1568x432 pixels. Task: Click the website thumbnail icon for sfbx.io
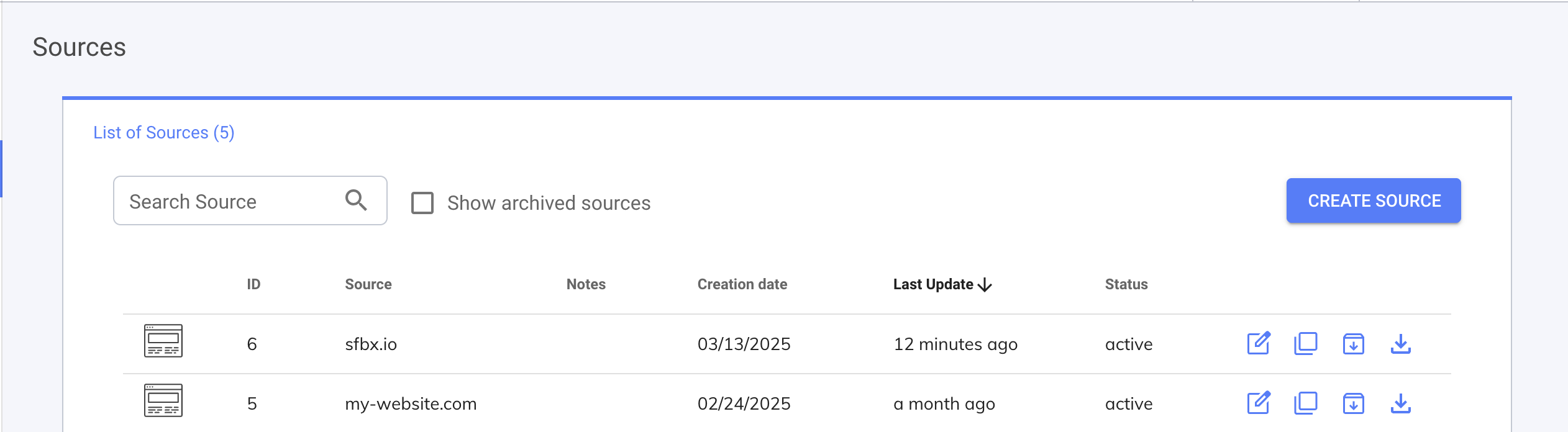tap(163, 341)
